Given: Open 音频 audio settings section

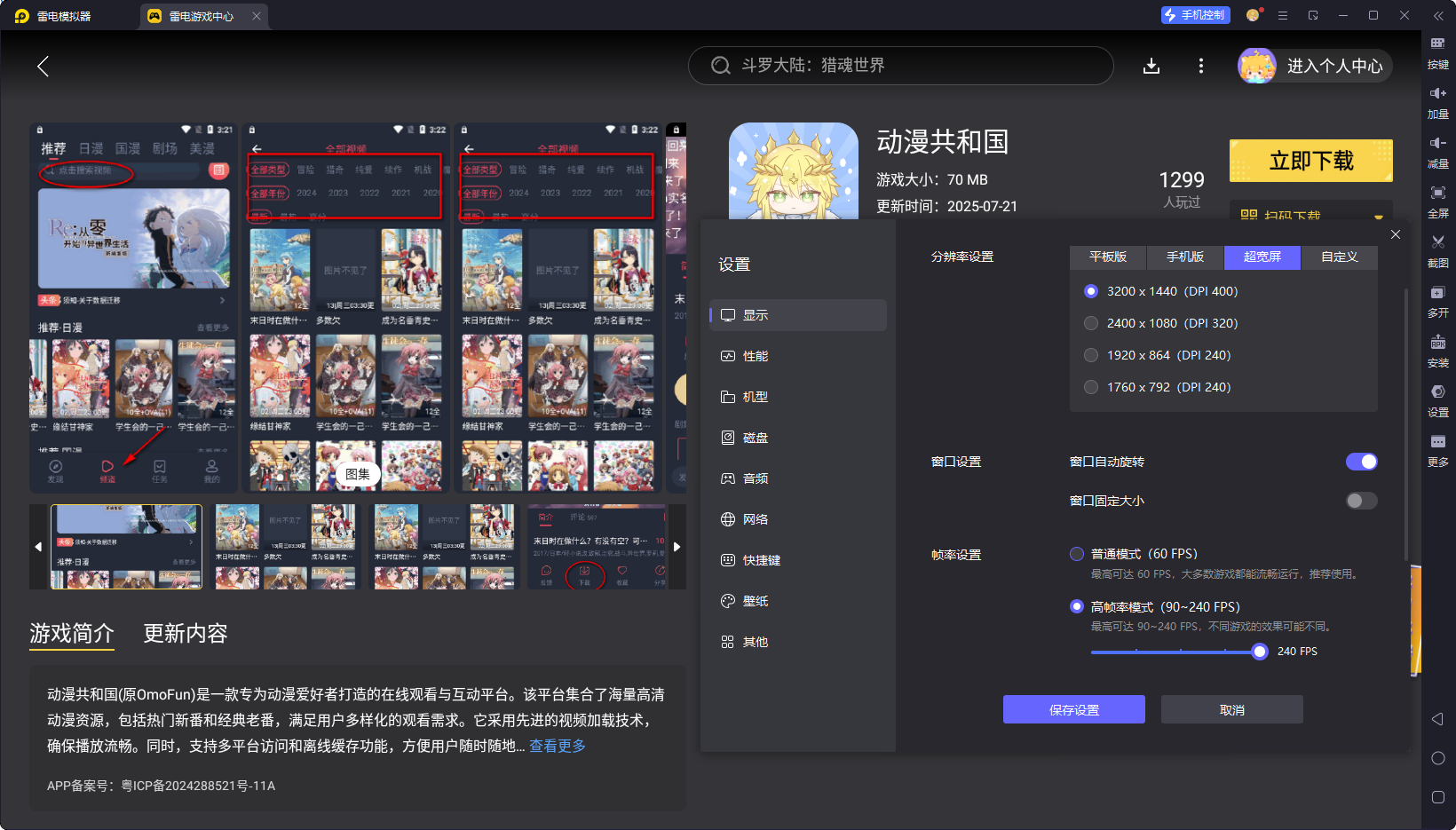Looking at the screenshot, I should (798, 478).
